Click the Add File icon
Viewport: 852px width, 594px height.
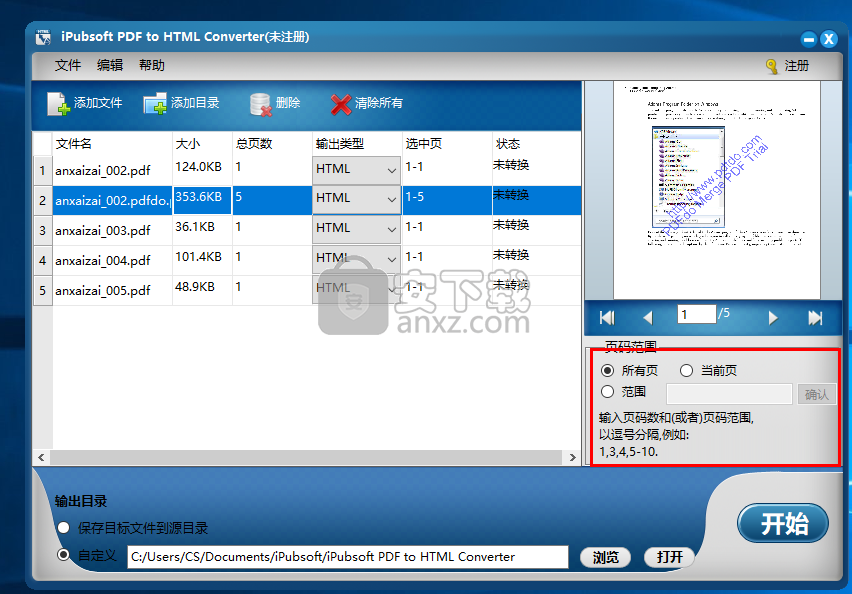coord(58,103)
